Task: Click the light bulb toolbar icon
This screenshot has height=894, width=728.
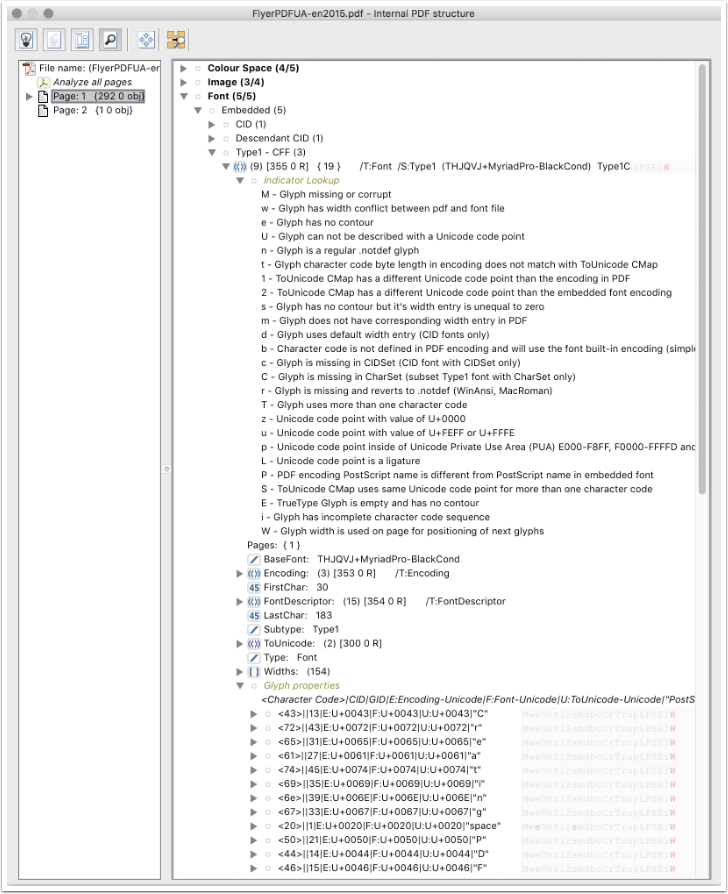Action: click(26, 39)
